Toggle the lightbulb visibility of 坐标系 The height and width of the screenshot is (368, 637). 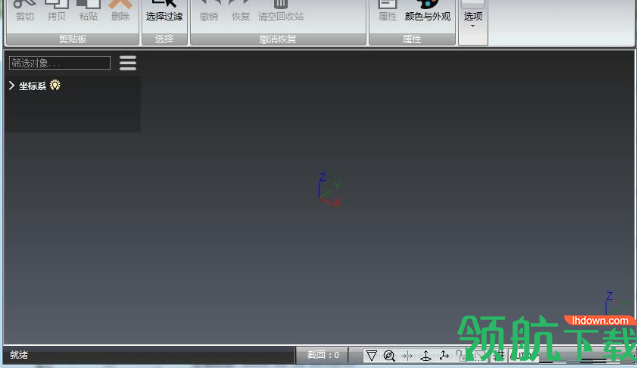coord(55,85)
